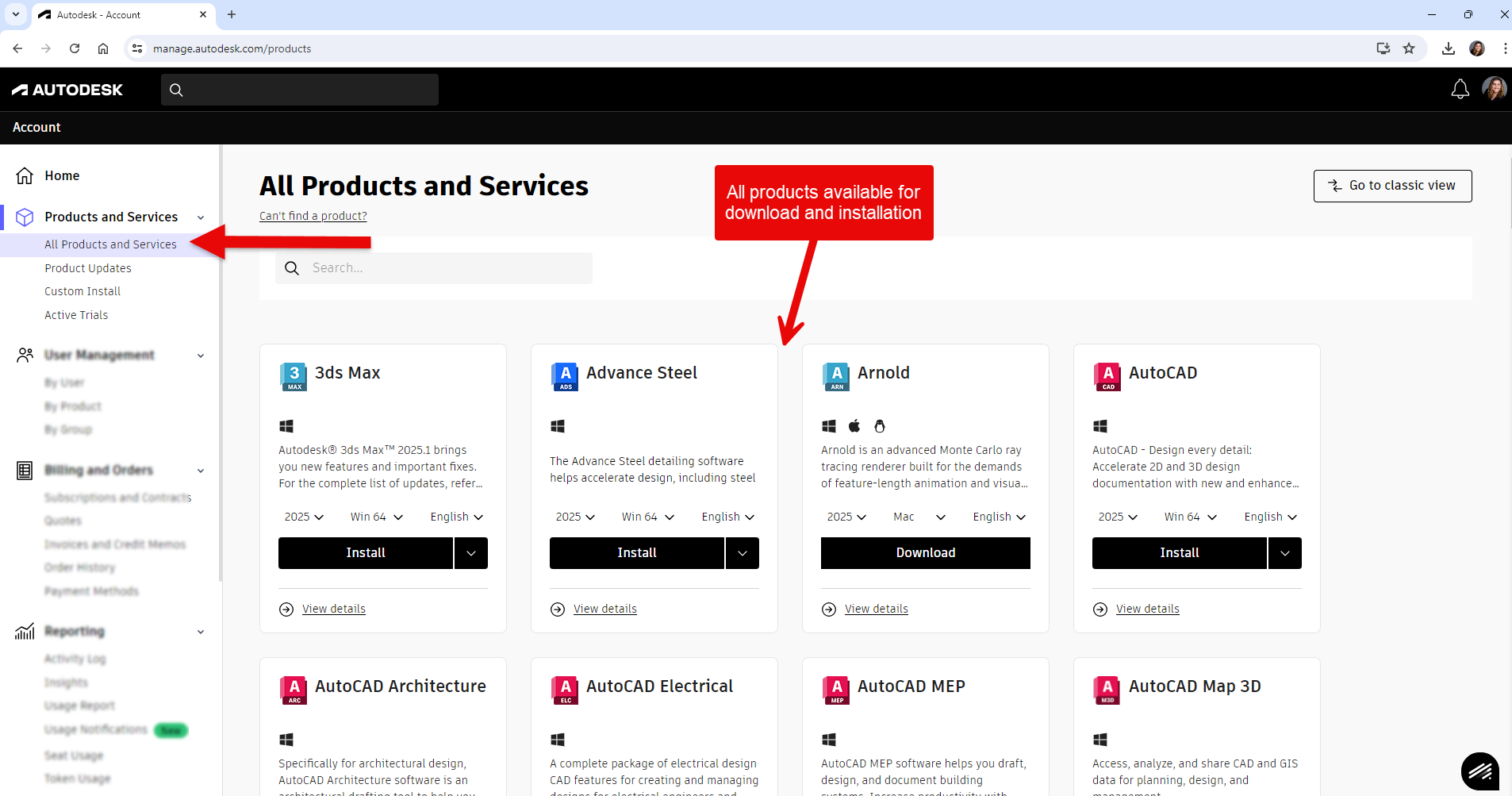Collapse the Billing and Orders section
1512x796 pixels.
pos(201,471)
